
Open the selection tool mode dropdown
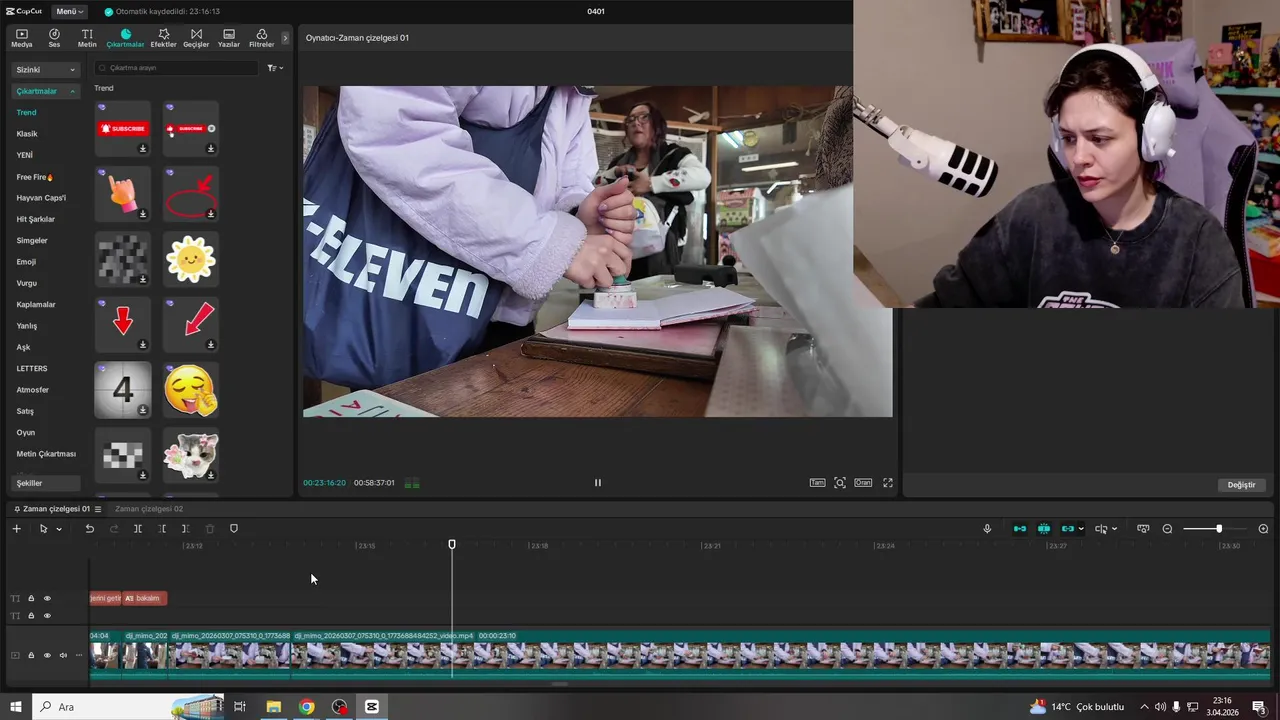pos(59,529)
